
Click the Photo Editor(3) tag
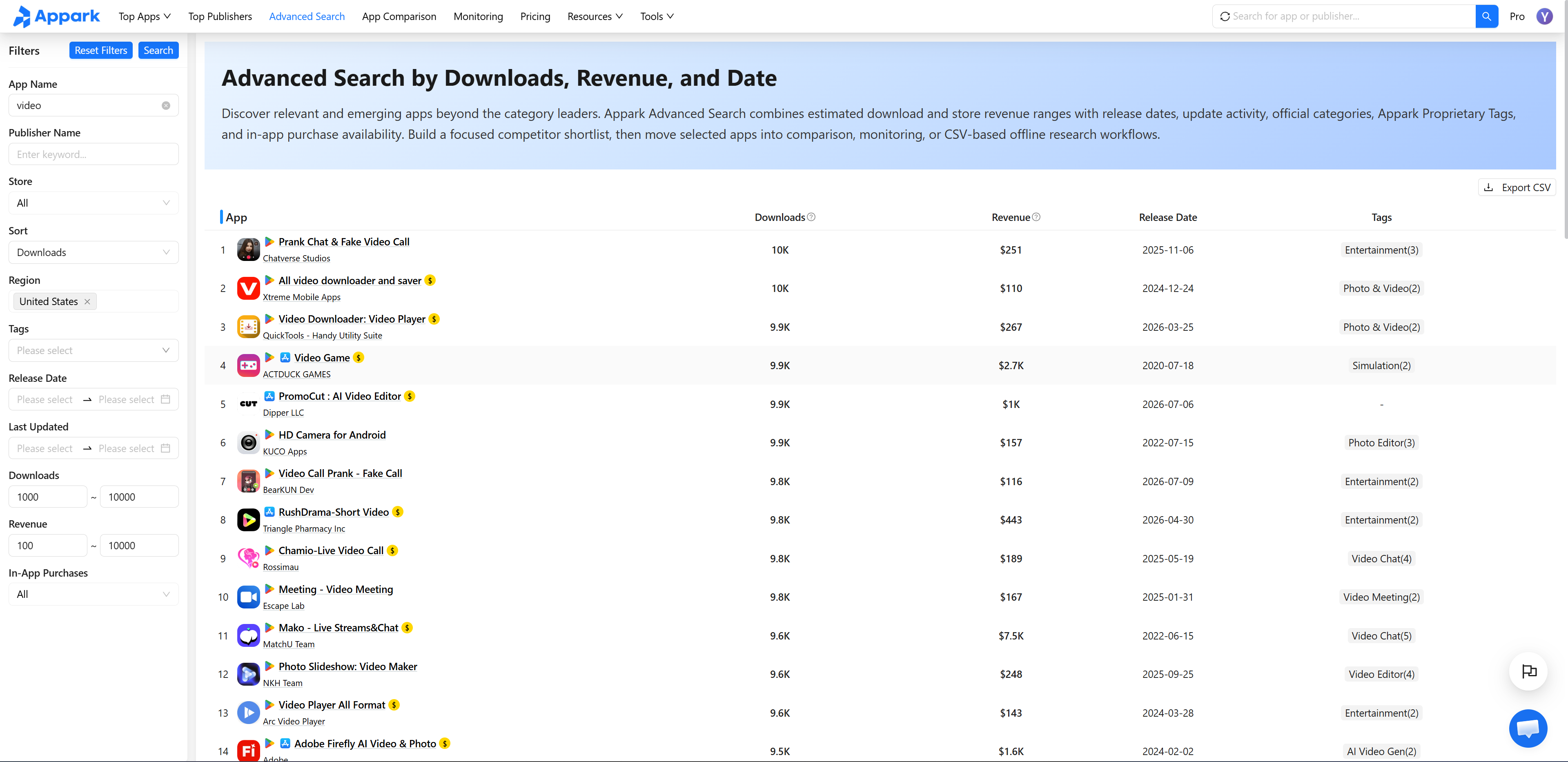tap(1381, 443)
